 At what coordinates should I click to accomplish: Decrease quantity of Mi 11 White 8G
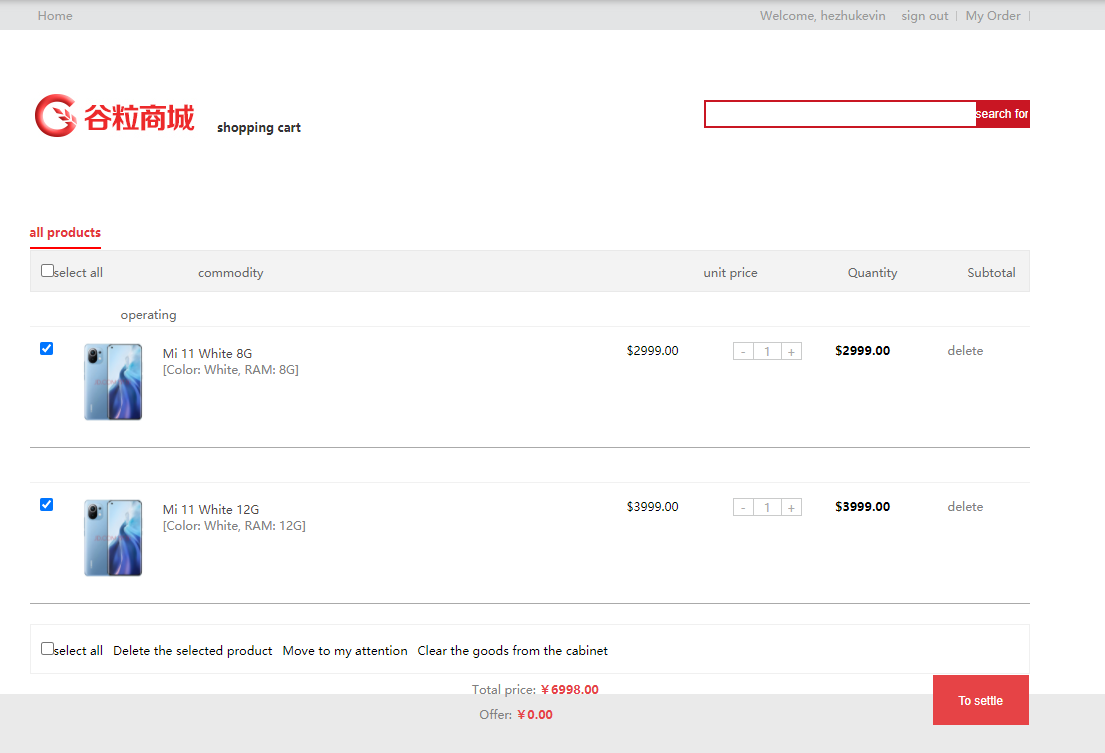point(743,351)
